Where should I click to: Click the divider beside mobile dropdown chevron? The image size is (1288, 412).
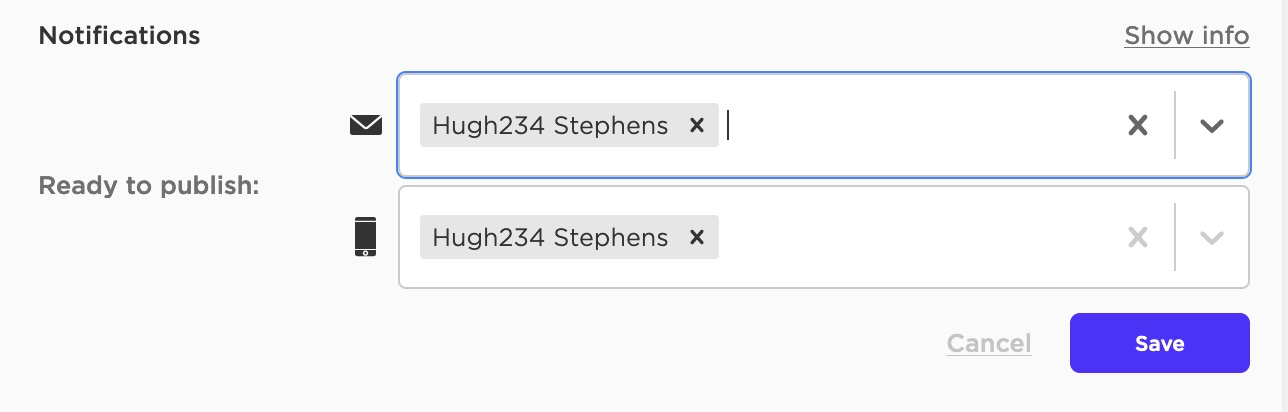1175,237
